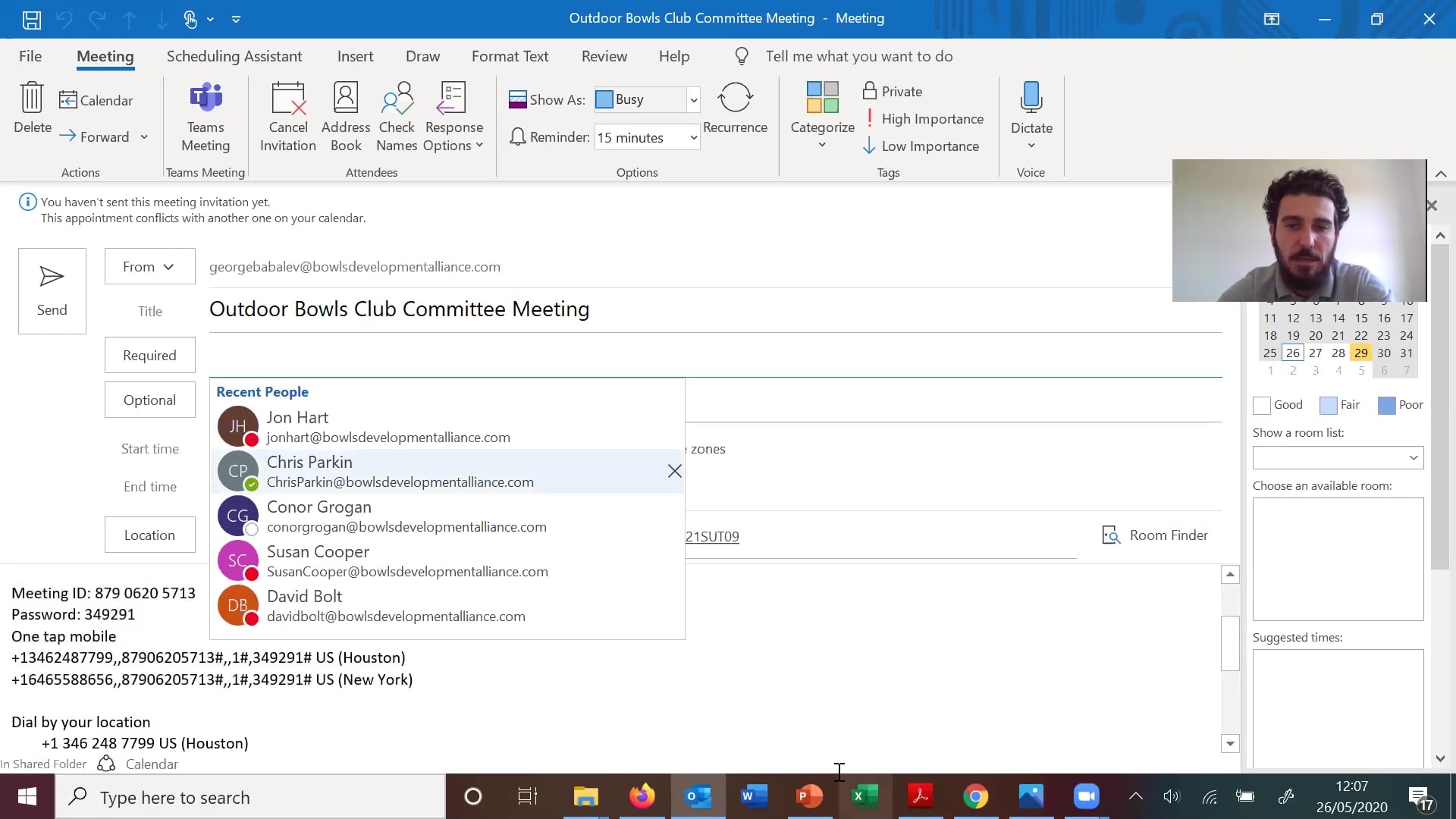Mark the meeting as Private
This screenshot has height=819, width=1456.
[893, 91]
